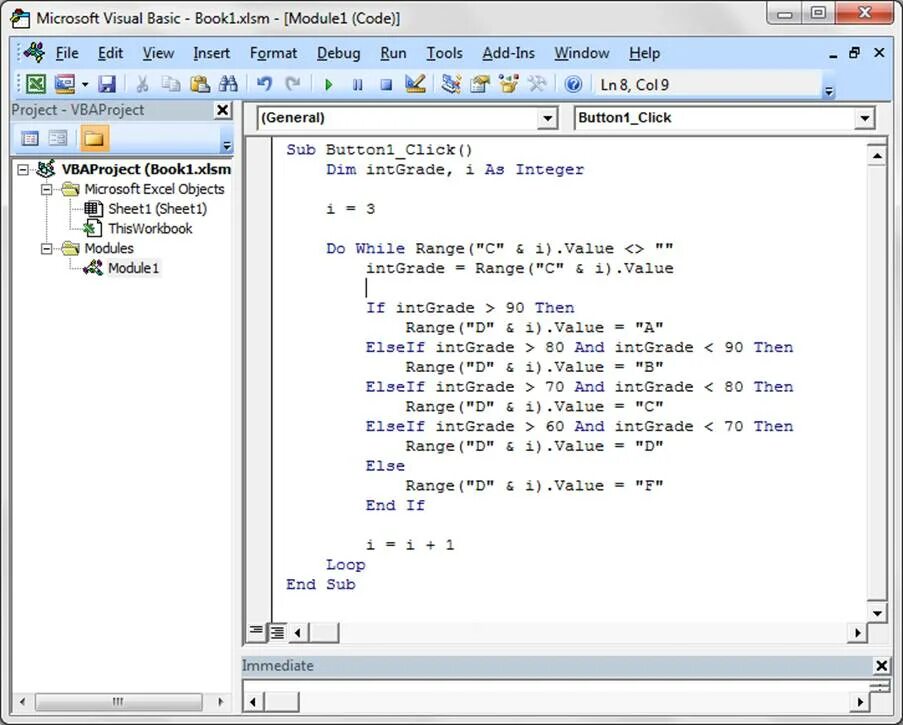The width and height of the screenshot is (903, 725).
Task: Open the Format menu
Action: 273,53
